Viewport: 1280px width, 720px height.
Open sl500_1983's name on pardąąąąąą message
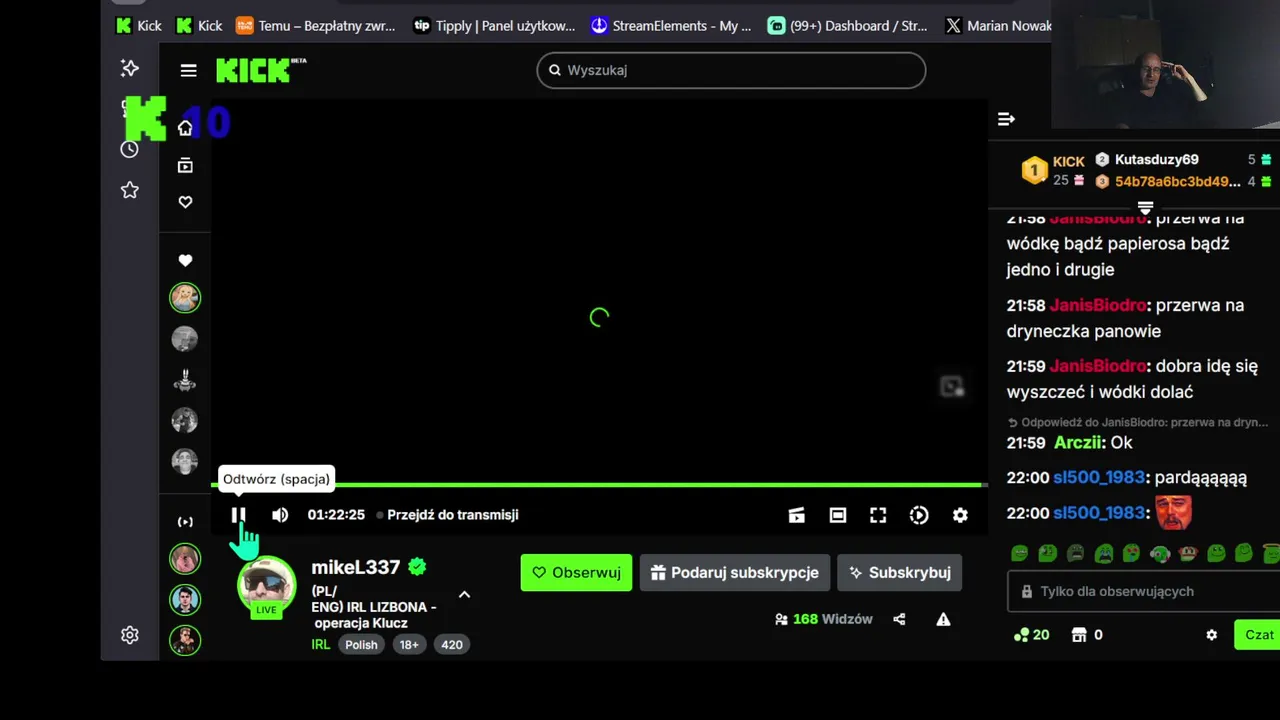[1099, 478]
